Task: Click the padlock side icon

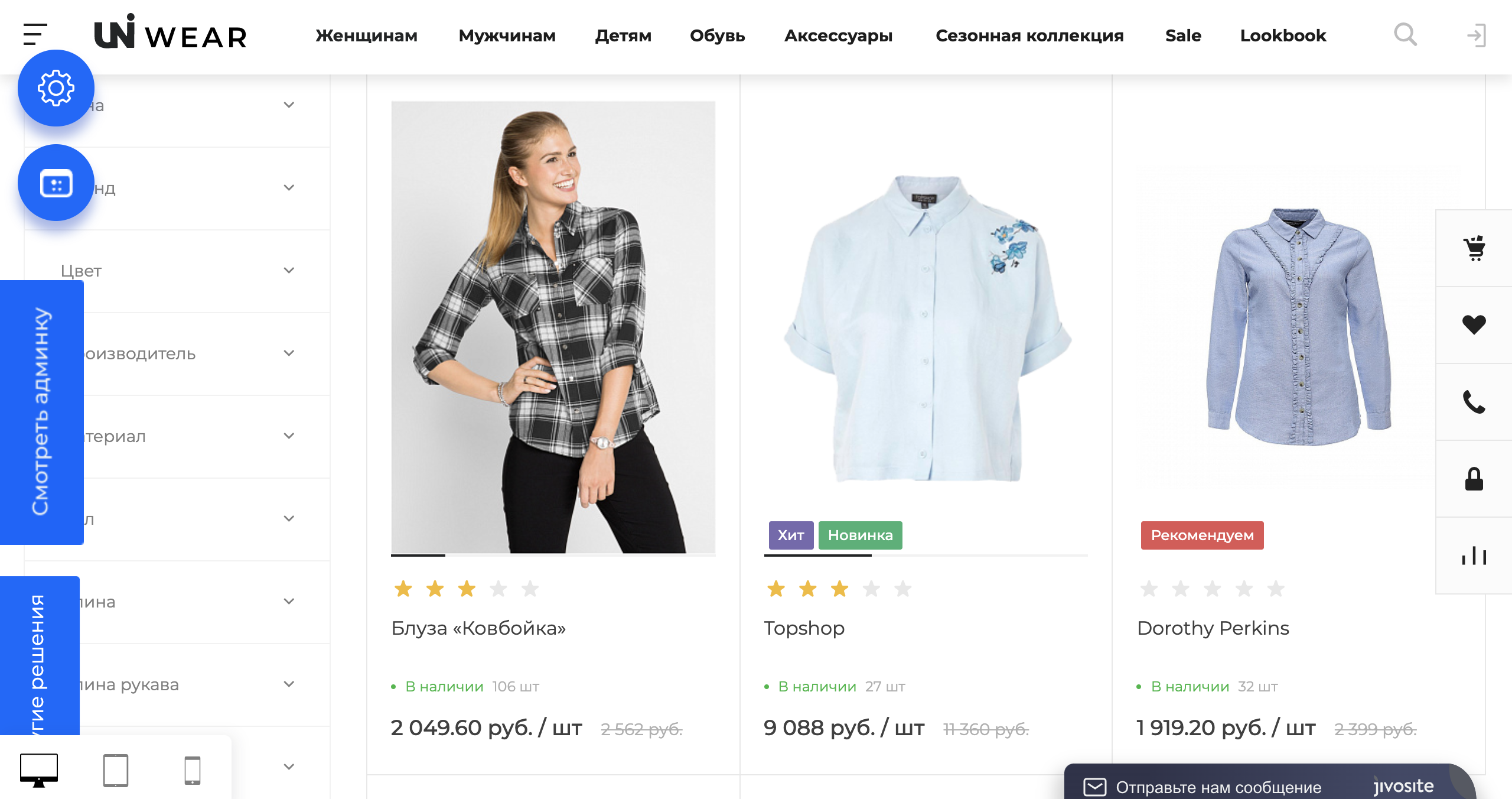Action: click(x=1474, y=479)
